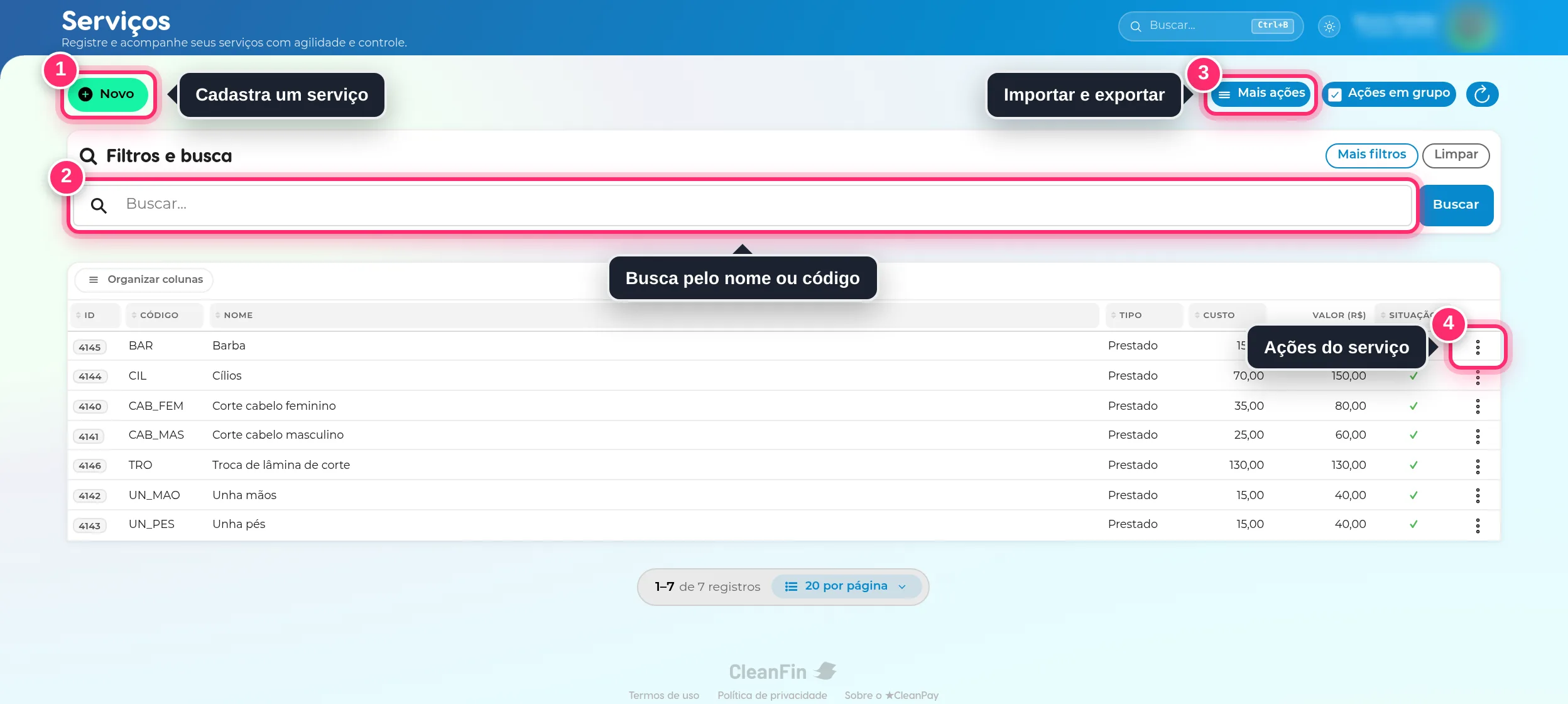
Task: Click ID badge 4140
Action: [90, 407]
